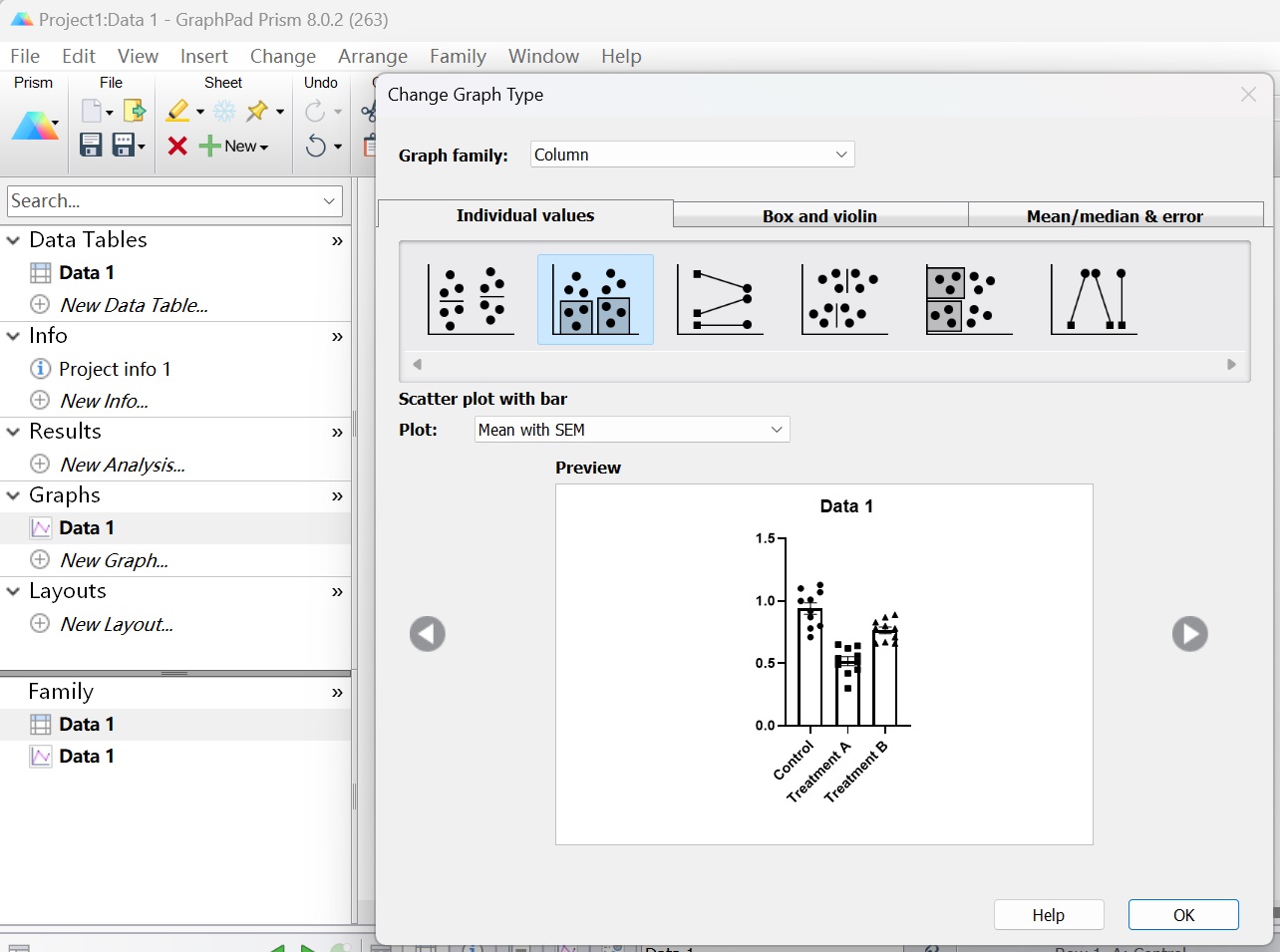Screen dimensions: 1280x952
Task: Click the save floppy disk icon
Action: point(91,146)
